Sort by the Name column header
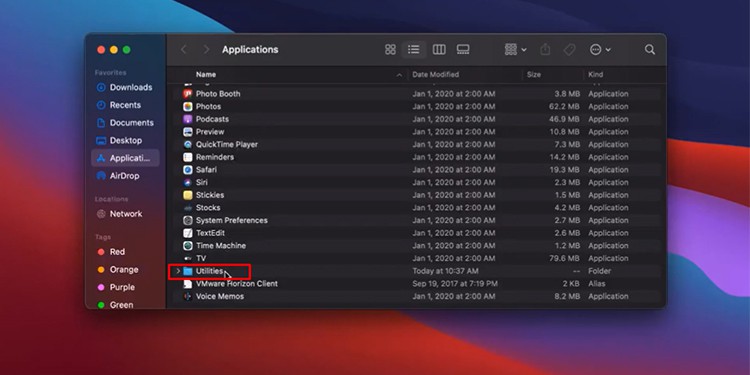 (x=206, y=75)
